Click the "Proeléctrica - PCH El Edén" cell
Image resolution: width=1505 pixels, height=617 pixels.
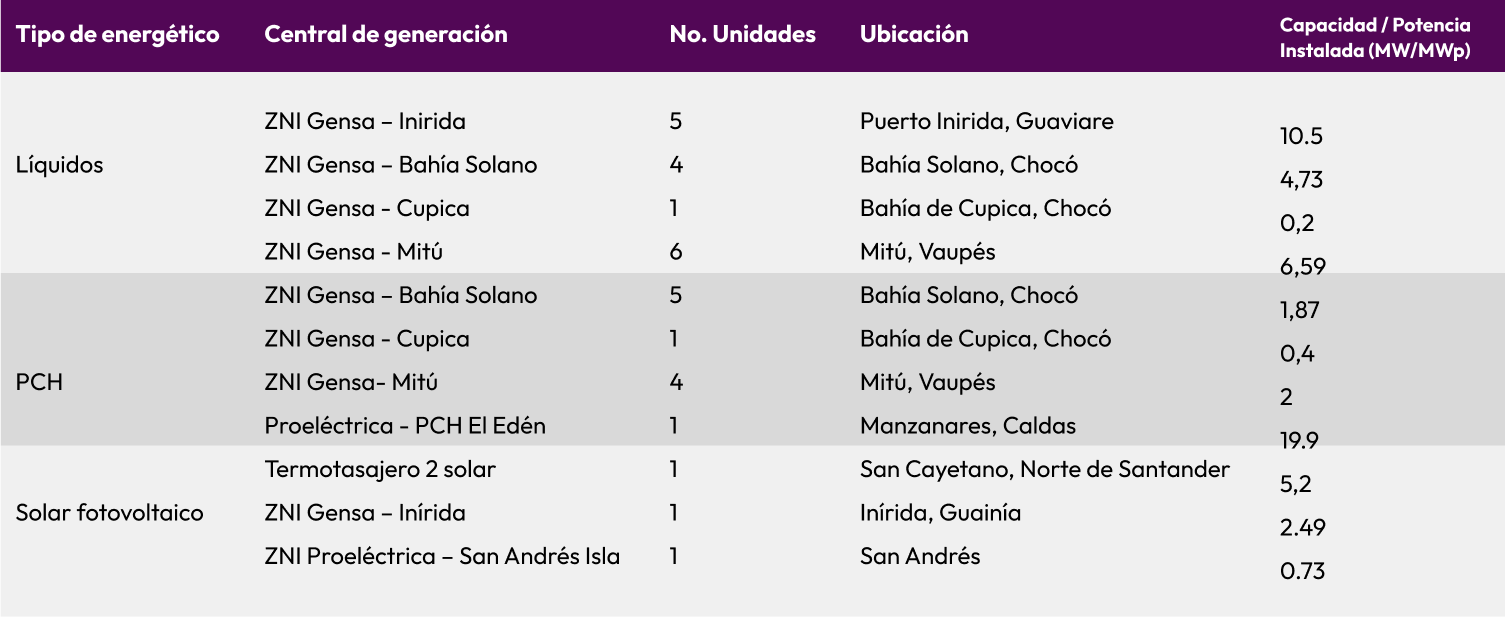tap(405, 426)
